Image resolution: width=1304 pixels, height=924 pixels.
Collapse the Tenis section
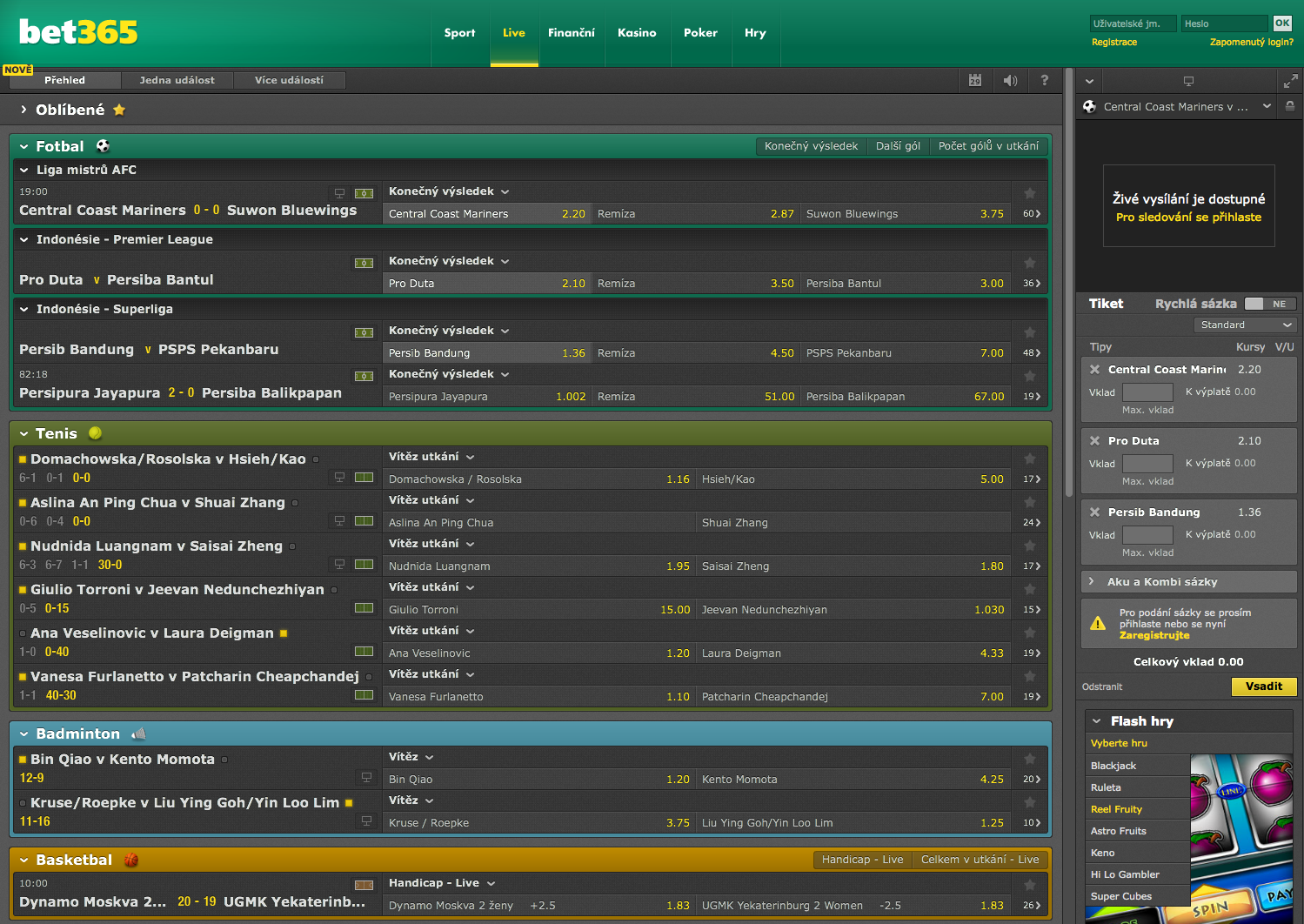(x=24, y=433)
